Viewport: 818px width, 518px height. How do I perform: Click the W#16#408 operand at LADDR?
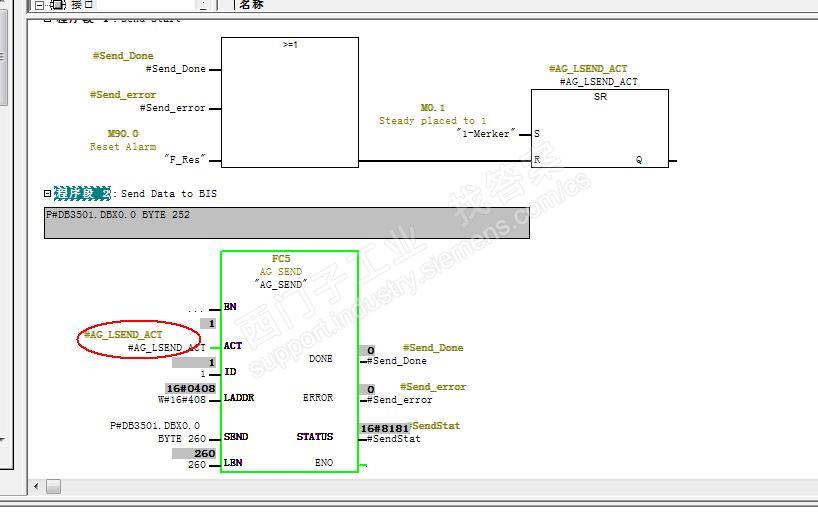pos(182,400)
